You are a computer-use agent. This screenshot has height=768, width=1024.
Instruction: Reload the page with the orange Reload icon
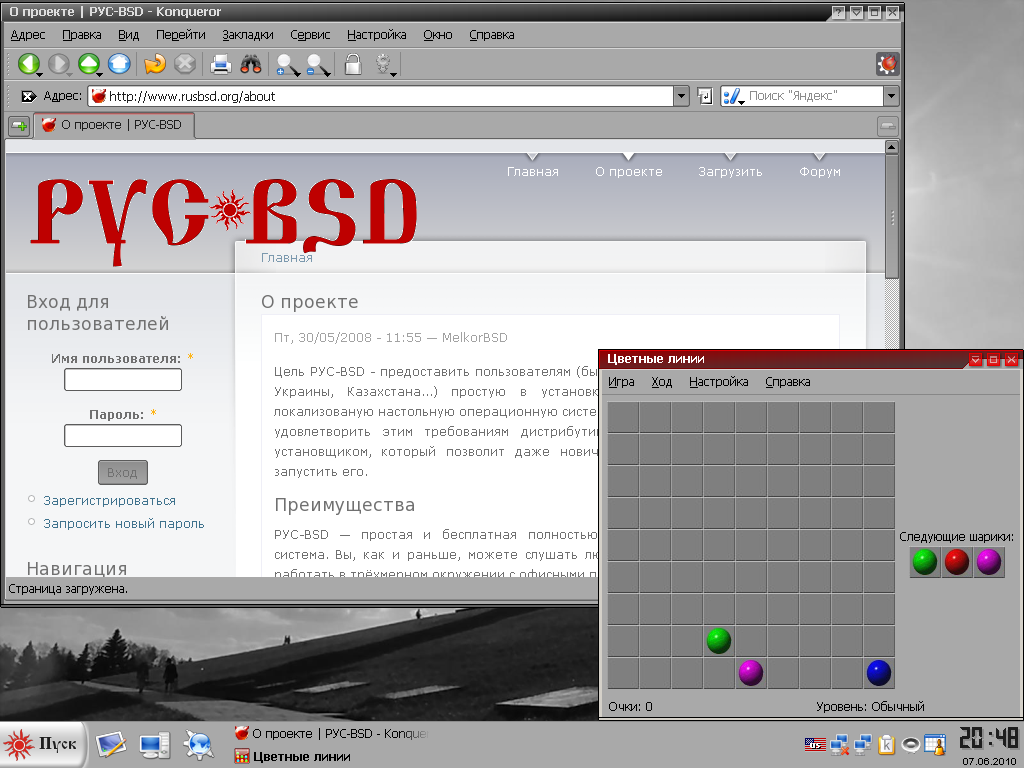155,64
